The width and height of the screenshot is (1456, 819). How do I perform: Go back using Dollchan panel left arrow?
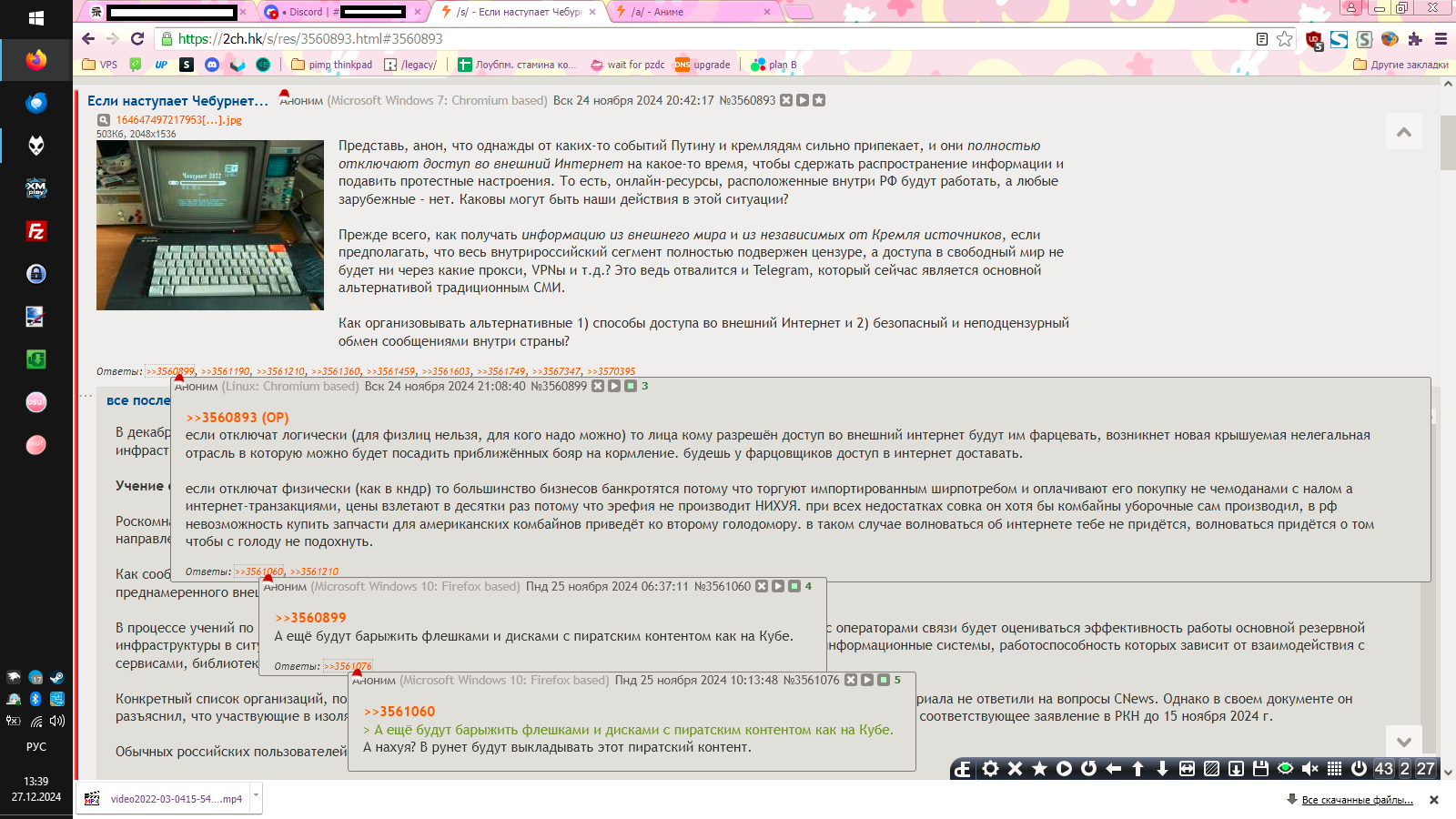coord(1113,769)
